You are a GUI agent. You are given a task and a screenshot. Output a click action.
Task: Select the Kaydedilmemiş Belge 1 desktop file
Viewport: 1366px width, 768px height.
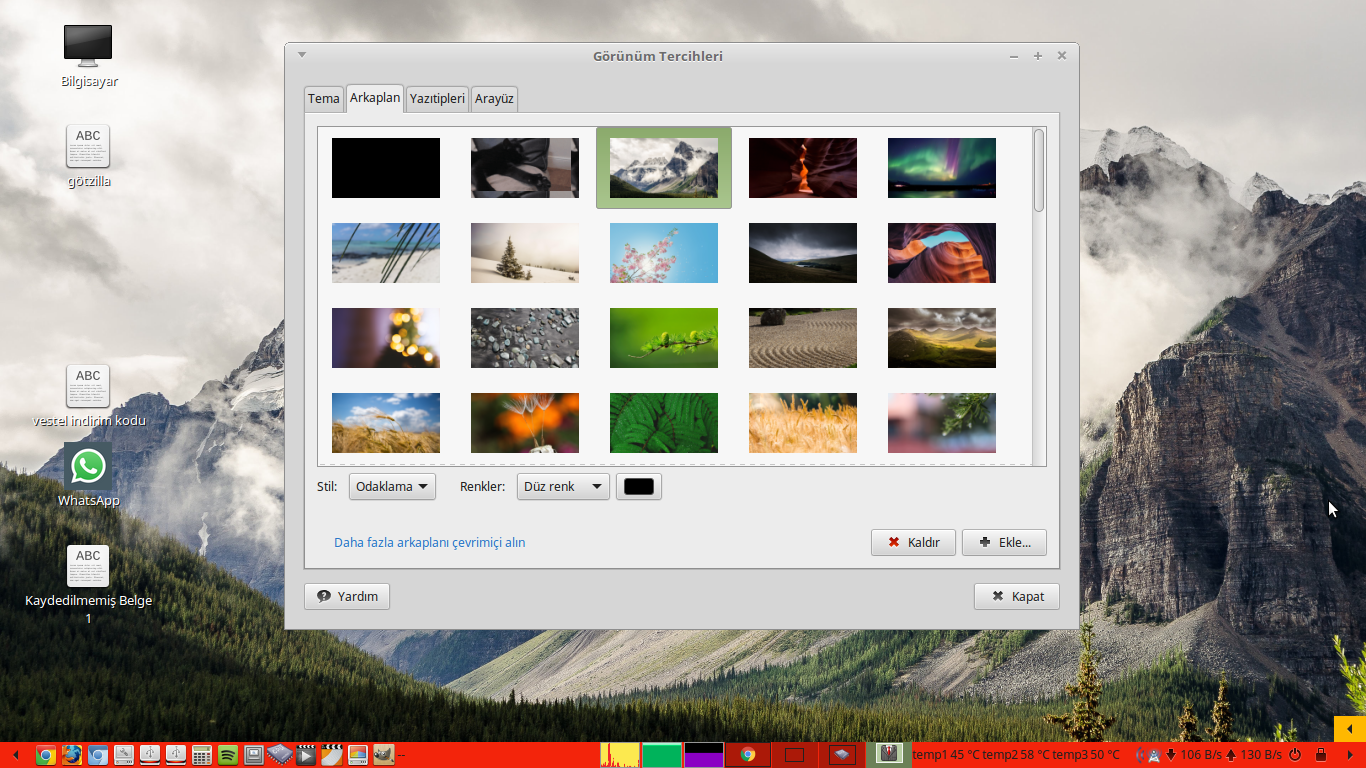tap(88, 585)
